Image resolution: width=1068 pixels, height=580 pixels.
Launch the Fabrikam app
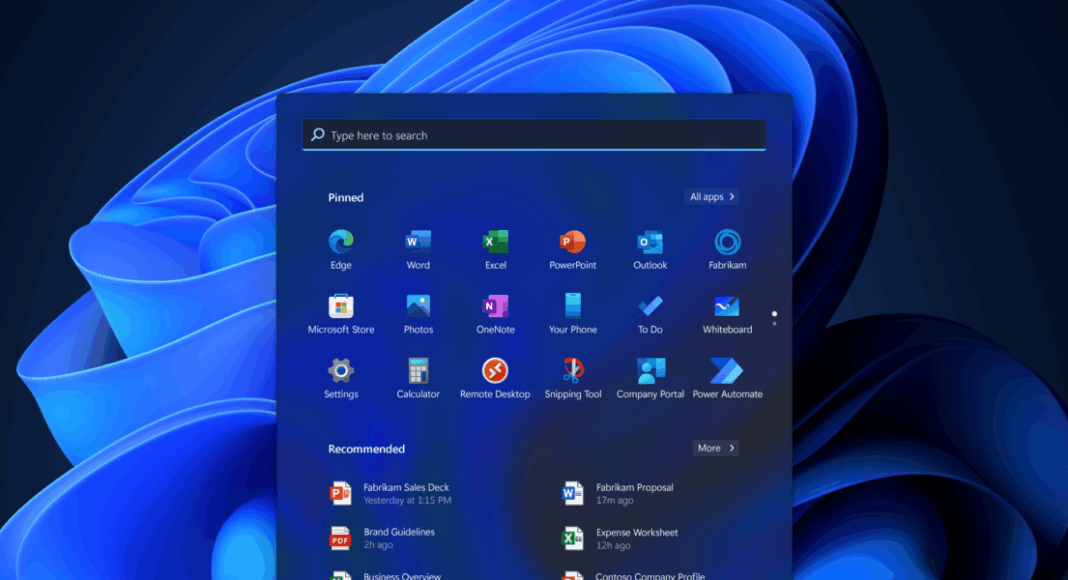point(727,250)
